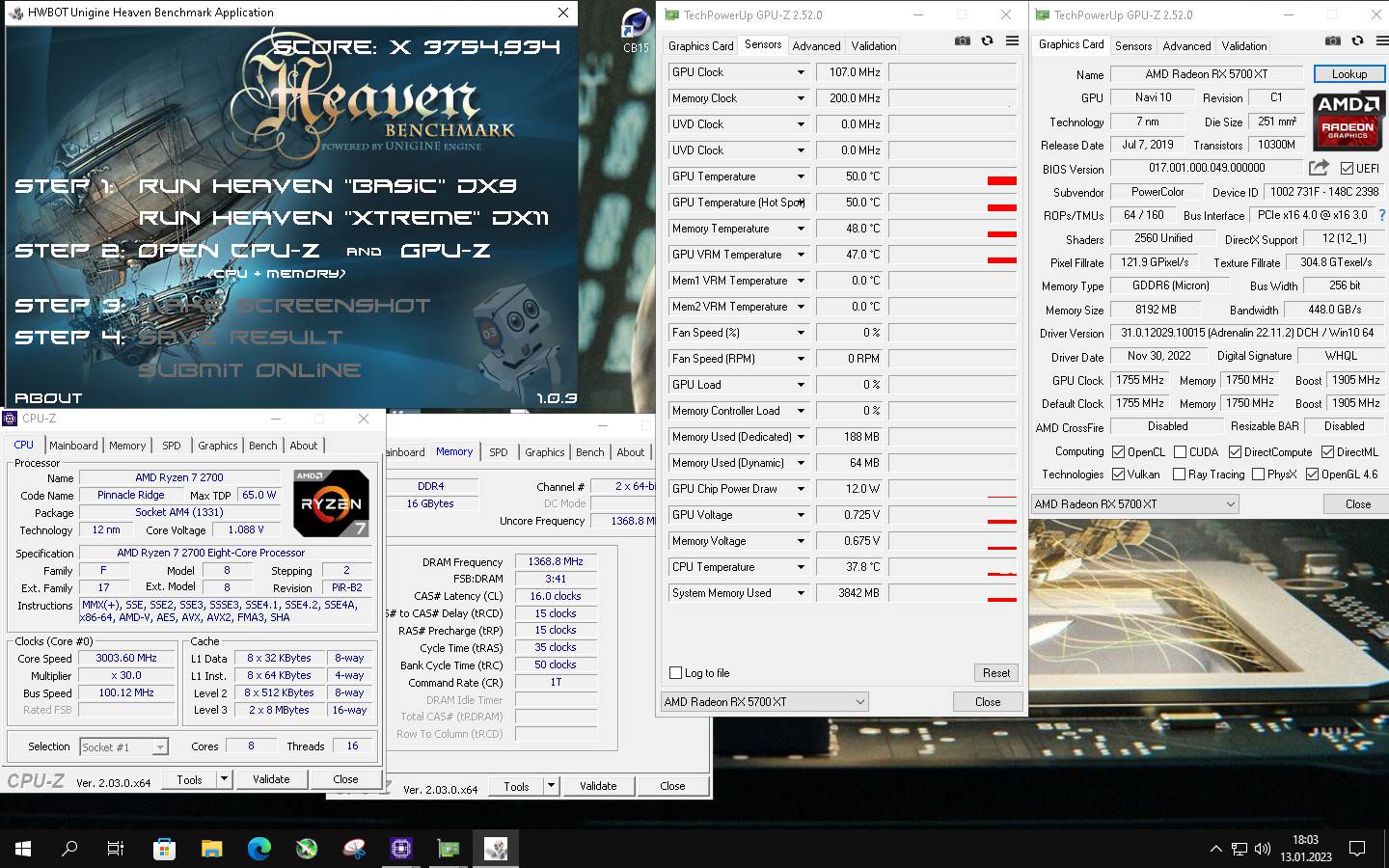Open CPU-Z Socket #1 selection dropdown
The image size is (1389, 868).
point(123,746)
